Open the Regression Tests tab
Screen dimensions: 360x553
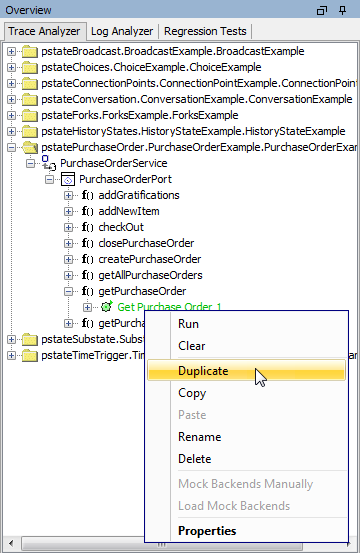coord(205,31)
